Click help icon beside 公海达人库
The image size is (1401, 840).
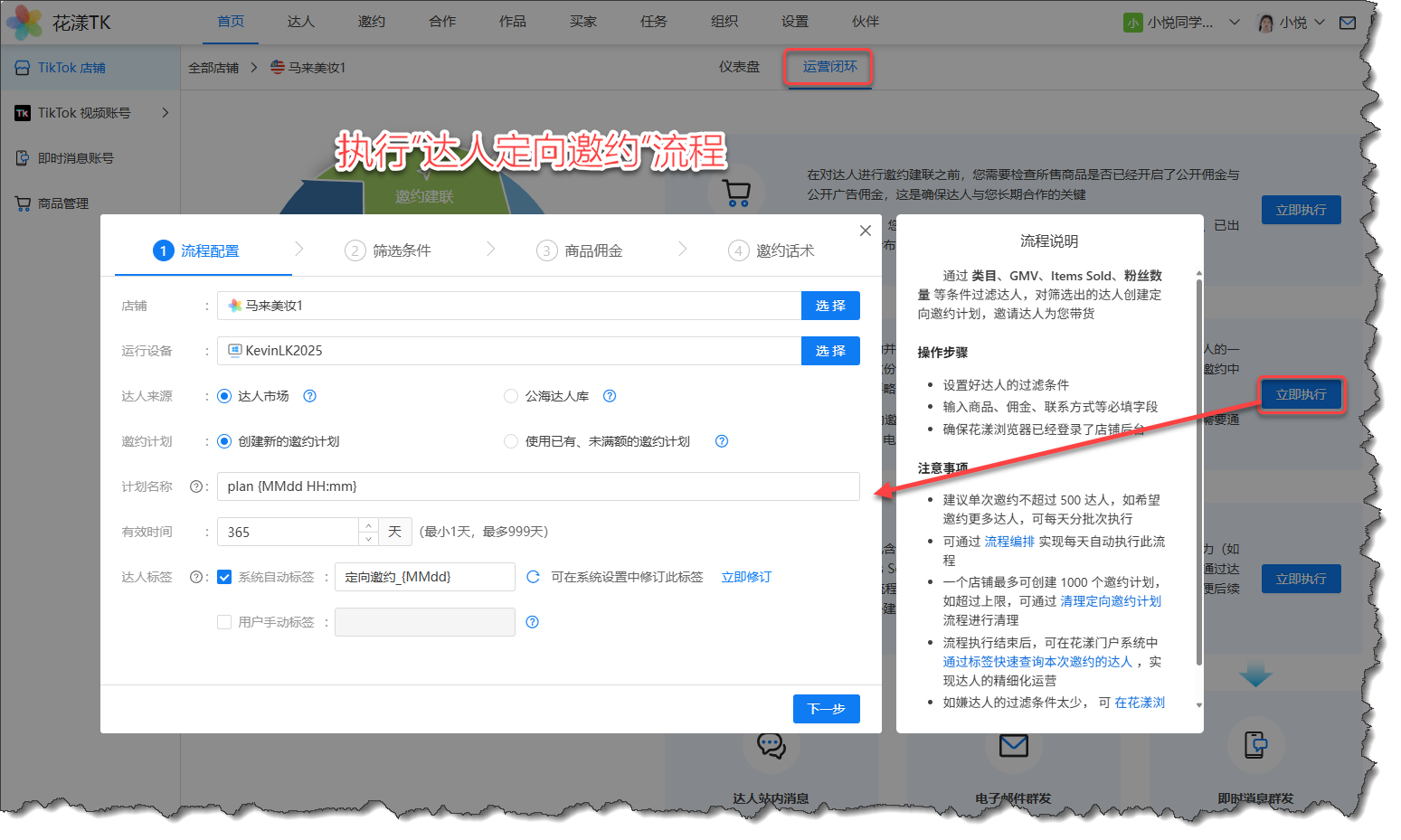(610, 396)
